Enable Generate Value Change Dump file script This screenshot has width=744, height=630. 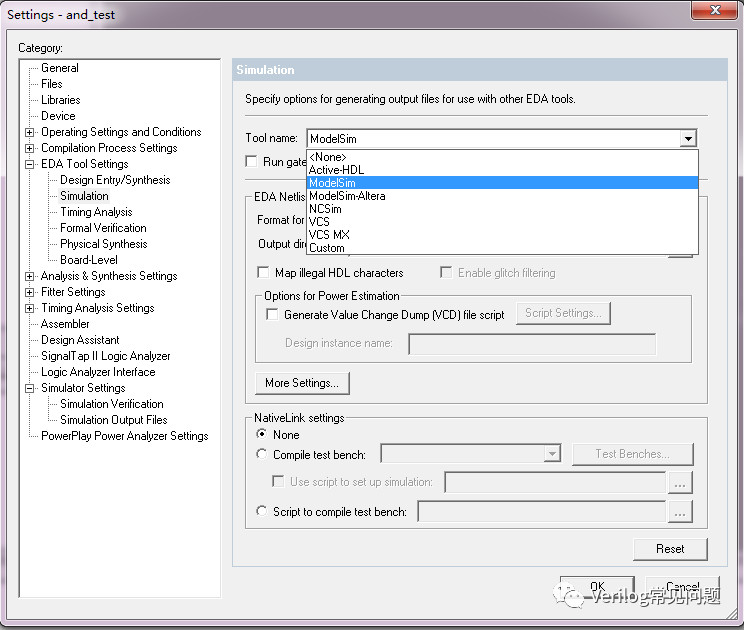[x=272, y=314]
